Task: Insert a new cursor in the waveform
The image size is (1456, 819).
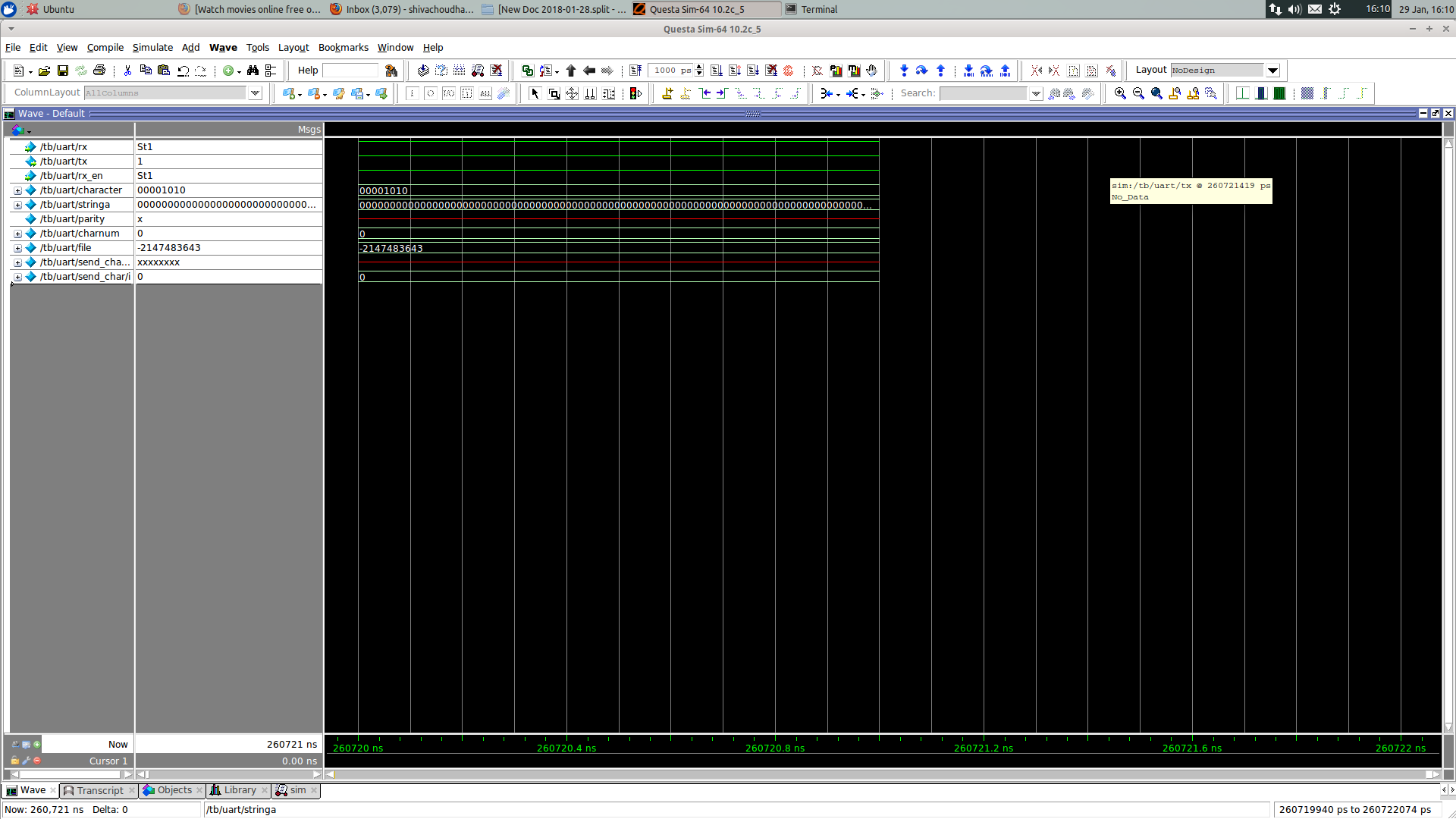Action: (x=667, y=93)
